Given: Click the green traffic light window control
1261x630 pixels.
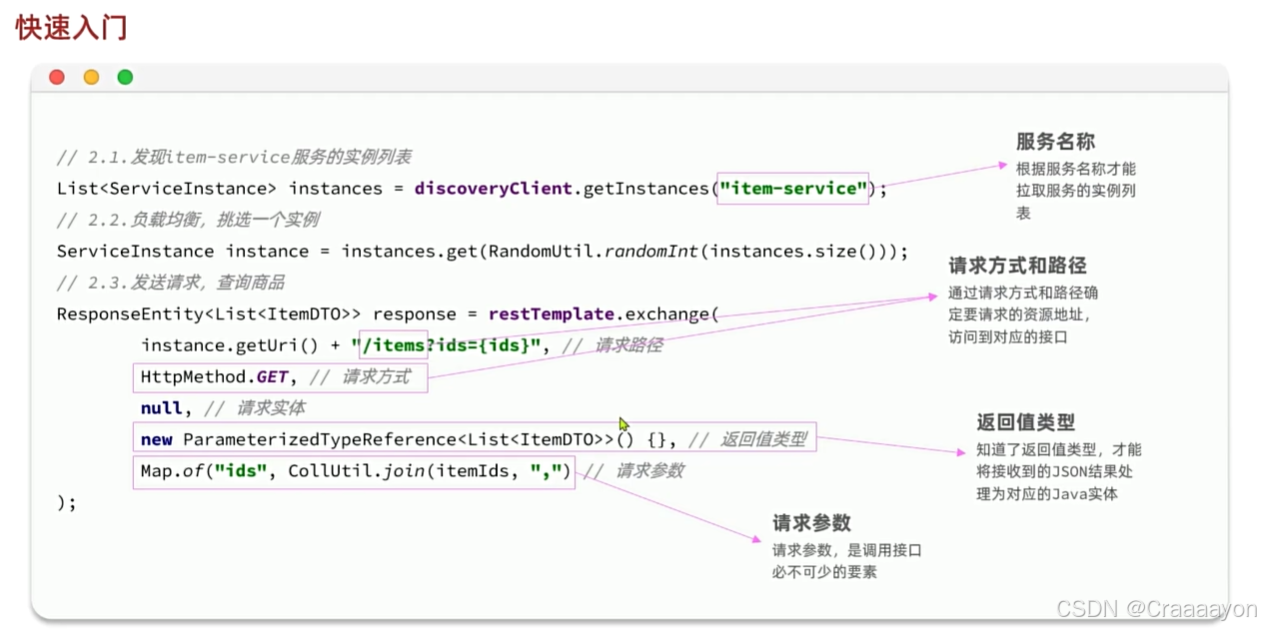Looking at the screenshot, I should pos(124,77).
